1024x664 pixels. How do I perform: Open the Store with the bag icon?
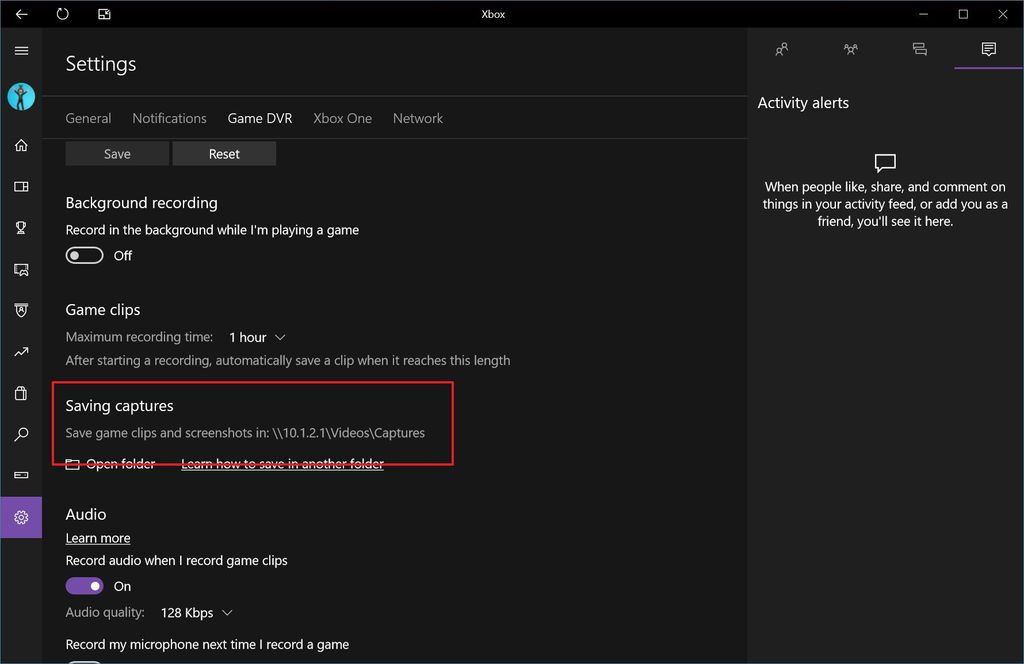click(x=20, y=393)
